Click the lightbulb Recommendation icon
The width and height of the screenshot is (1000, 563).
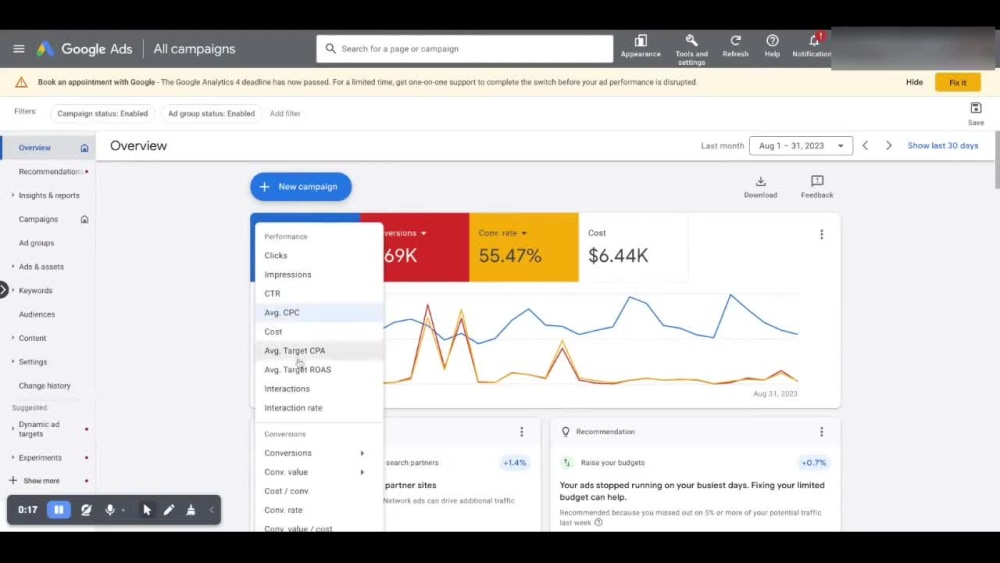tap(566, 432)
